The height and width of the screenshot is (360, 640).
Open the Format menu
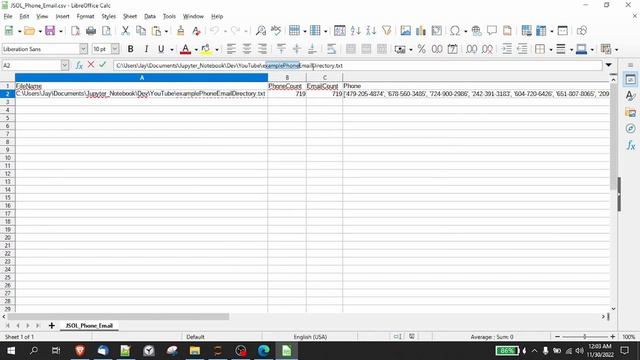[x=85, y=16]
